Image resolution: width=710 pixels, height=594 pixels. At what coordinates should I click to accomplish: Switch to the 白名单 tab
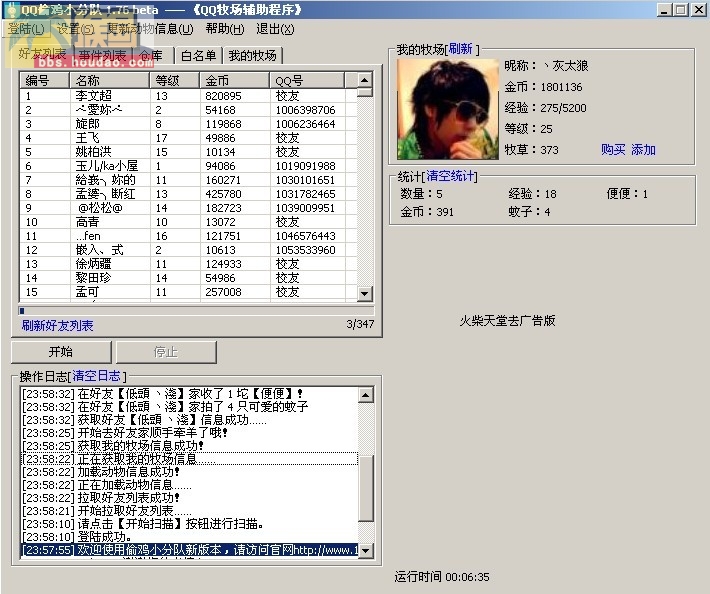(x=198, y=56)
